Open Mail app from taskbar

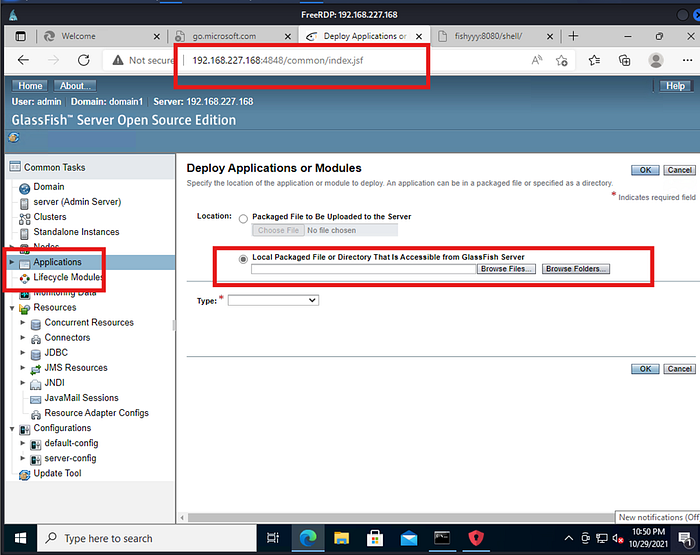pyautogui.click(x=408, y=538)
